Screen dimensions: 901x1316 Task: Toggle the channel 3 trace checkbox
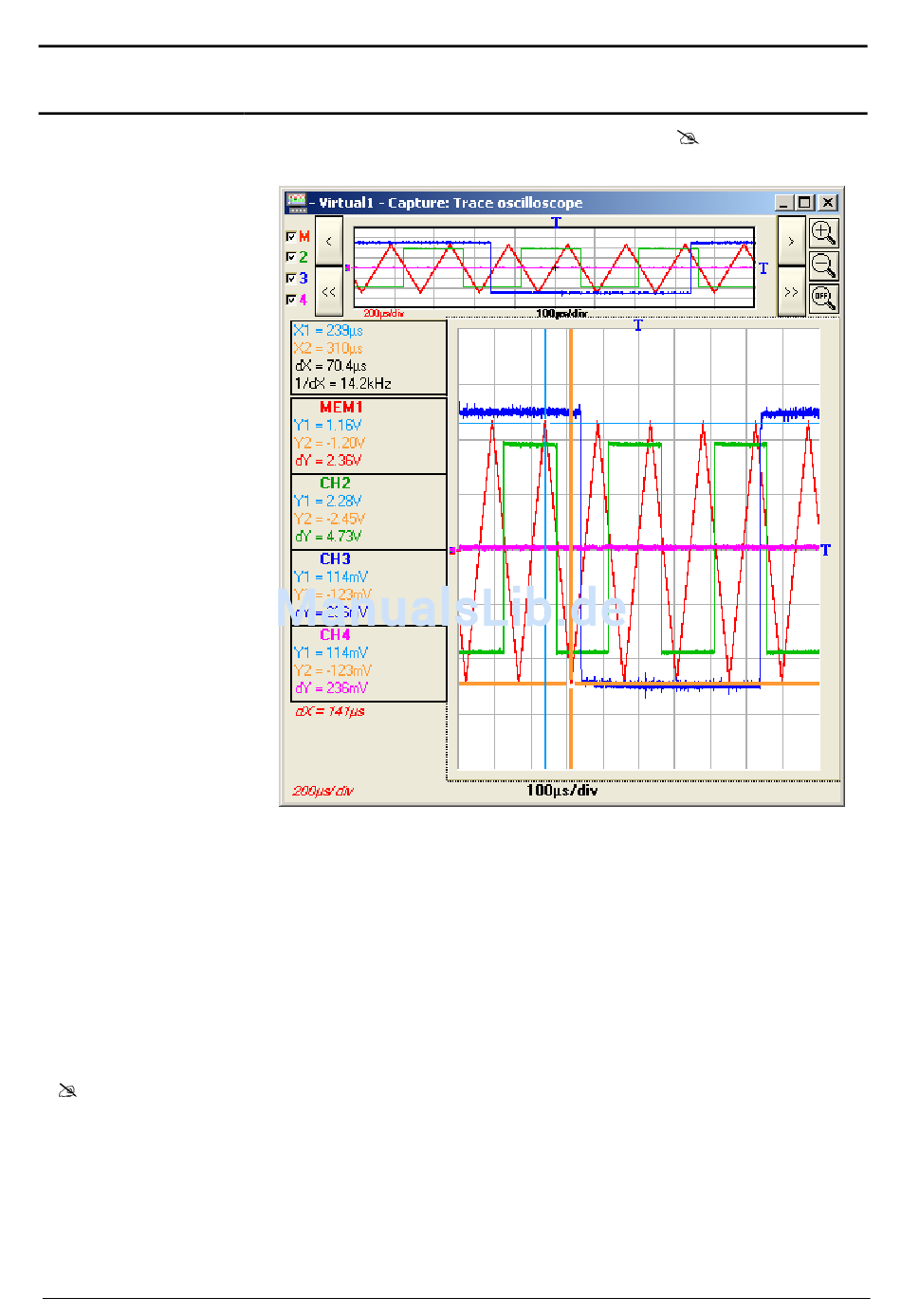click(290, 278)
